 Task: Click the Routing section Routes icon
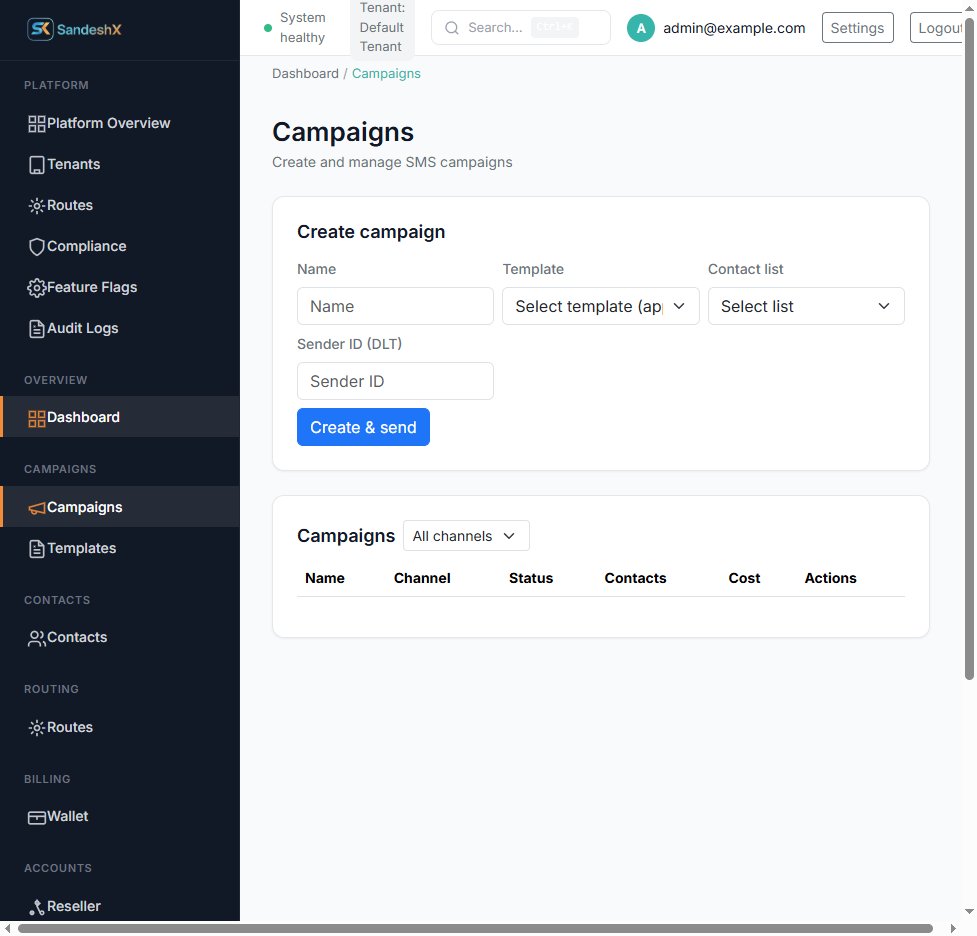click(37, 727)
